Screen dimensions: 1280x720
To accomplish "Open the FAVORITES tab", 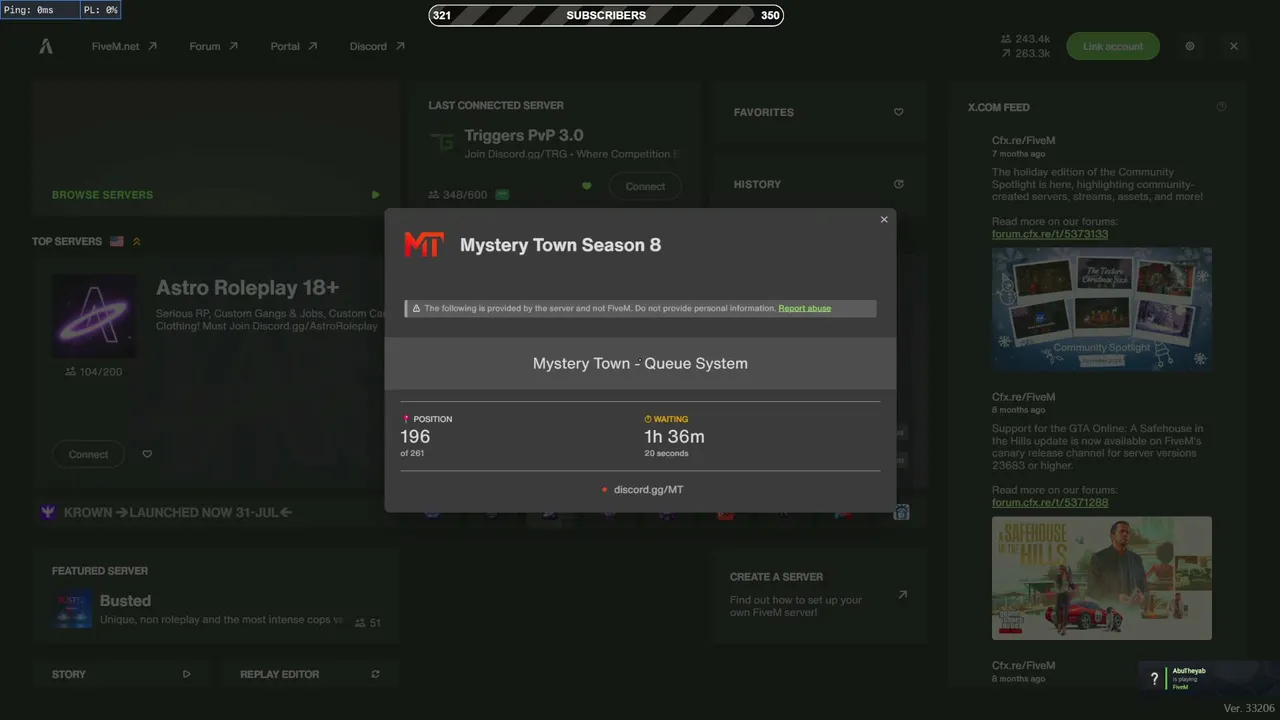I will point(818,112).
